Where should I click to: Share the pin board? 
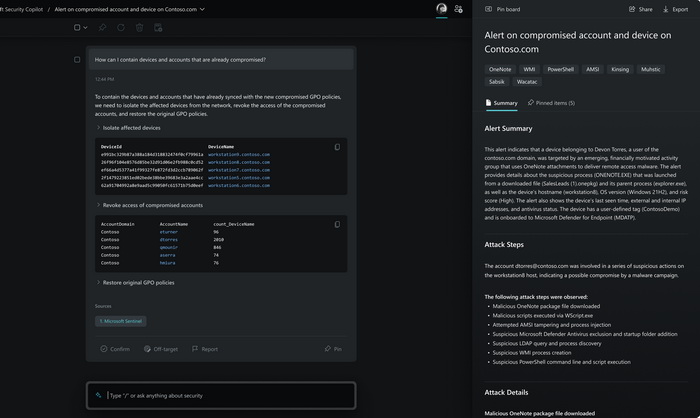(x=638, y=9)
